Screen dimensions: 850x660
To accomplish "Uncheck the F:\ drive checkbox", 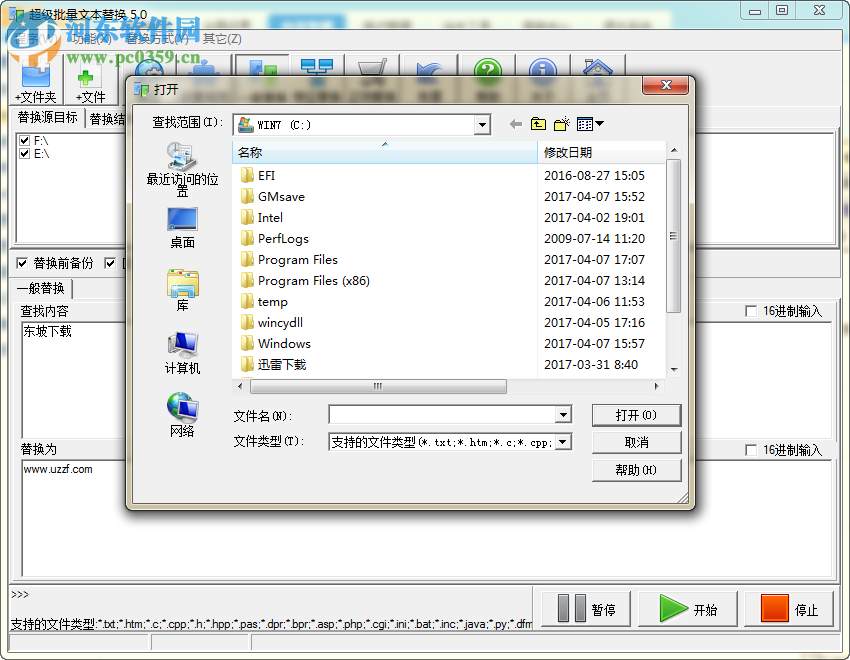I will pos(22,140).
